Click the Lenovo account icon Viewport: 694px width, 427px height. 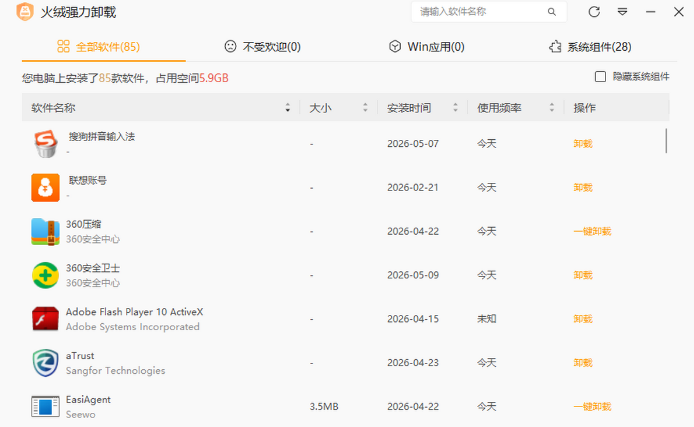46,188
